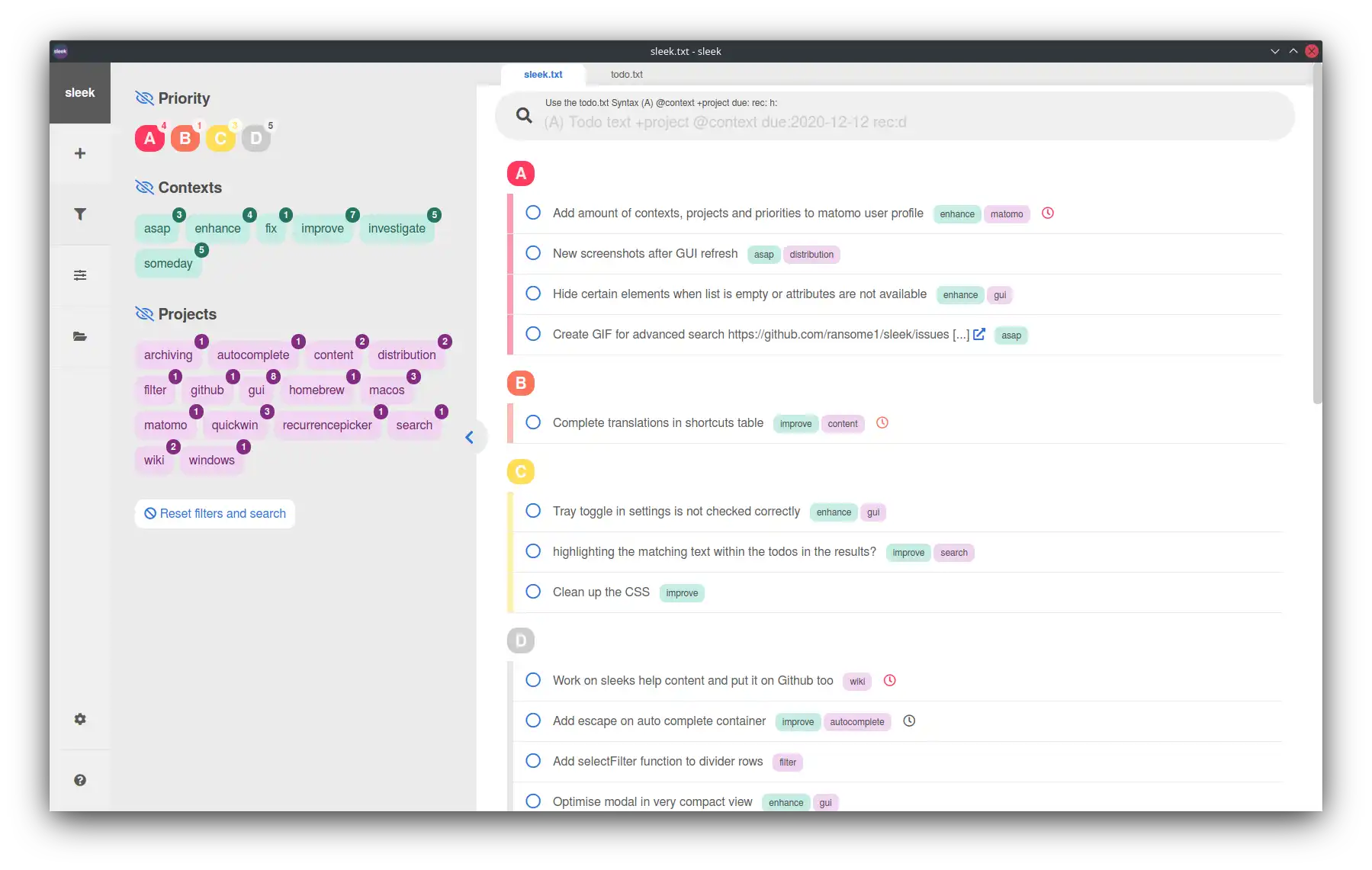
Task: Filter by the 'investigate' context tag
Action: [x=397, y=229]
